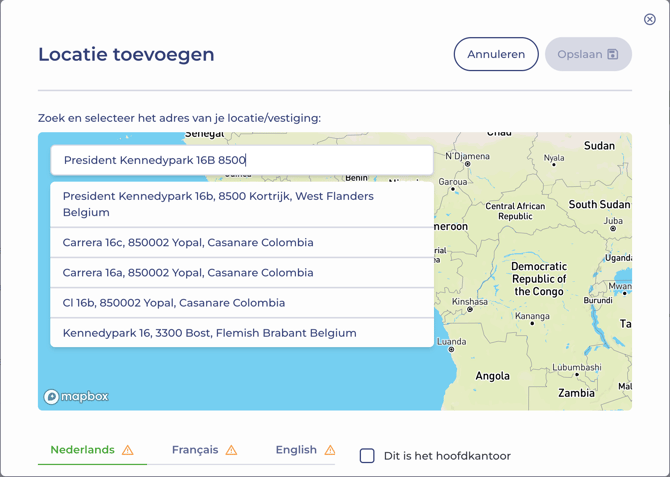Switch to the Nederlands tab

(92, 450)
